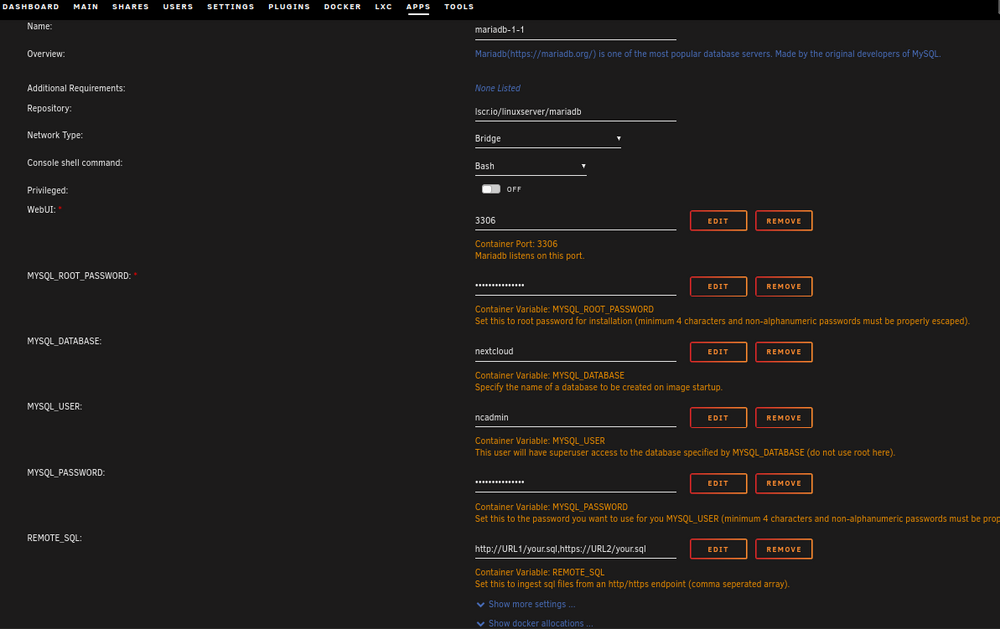The width and height of the screenshot is (1000, 629).
Task: Click the REMOTE_SQL URL field
Action: point(575,549)
